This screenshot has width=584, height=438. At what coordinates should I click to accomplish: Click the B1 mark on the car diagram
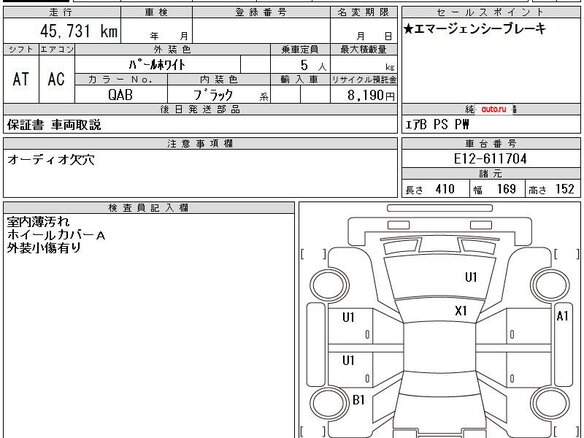(359, 400)
